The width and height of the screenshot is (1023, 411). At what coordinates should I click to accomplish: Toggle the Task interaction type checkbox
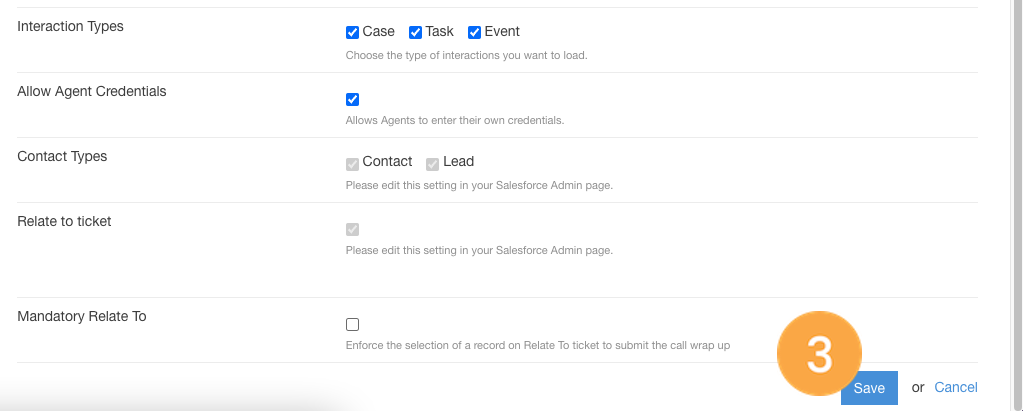(416, 33)
